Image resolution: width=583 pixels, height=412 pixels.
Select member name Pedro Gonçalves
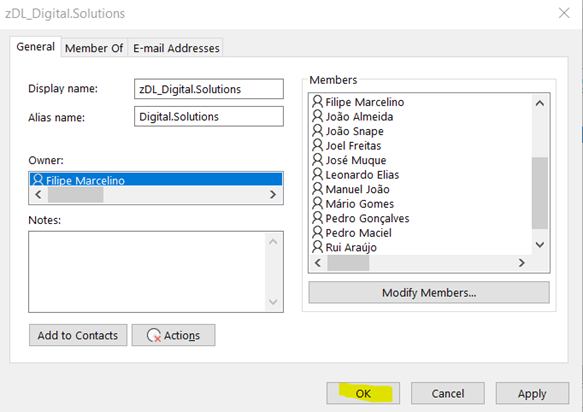pyautogui.click(x=367, y=218)
